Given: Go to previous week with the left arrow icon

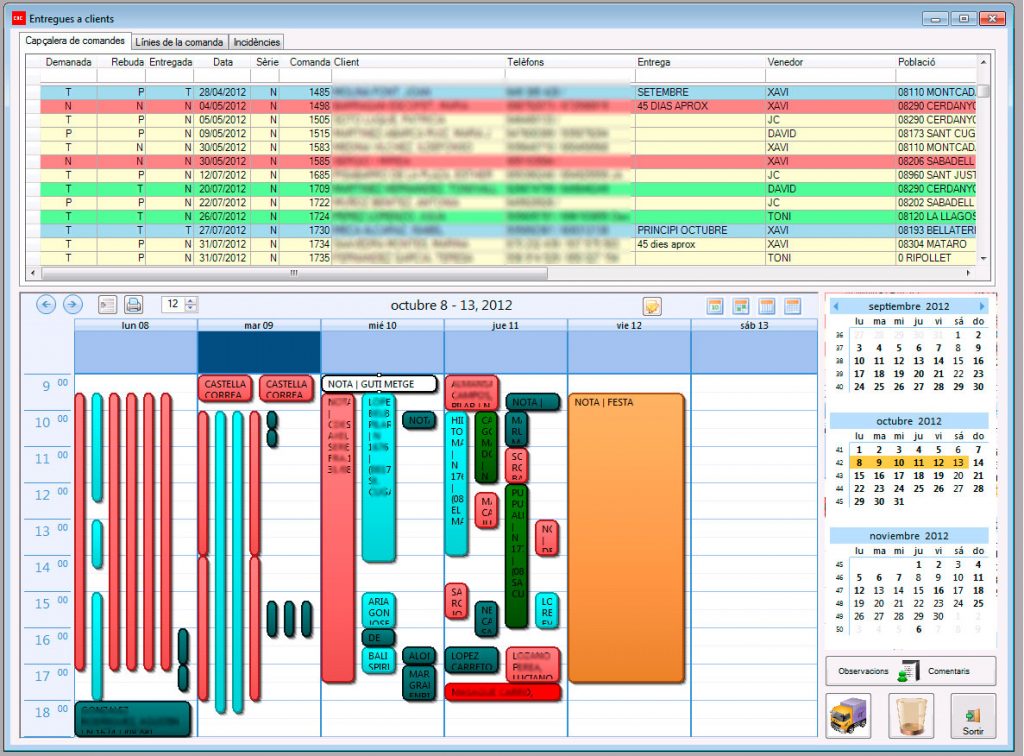Looking at the screenshot, I should (46, 305).
